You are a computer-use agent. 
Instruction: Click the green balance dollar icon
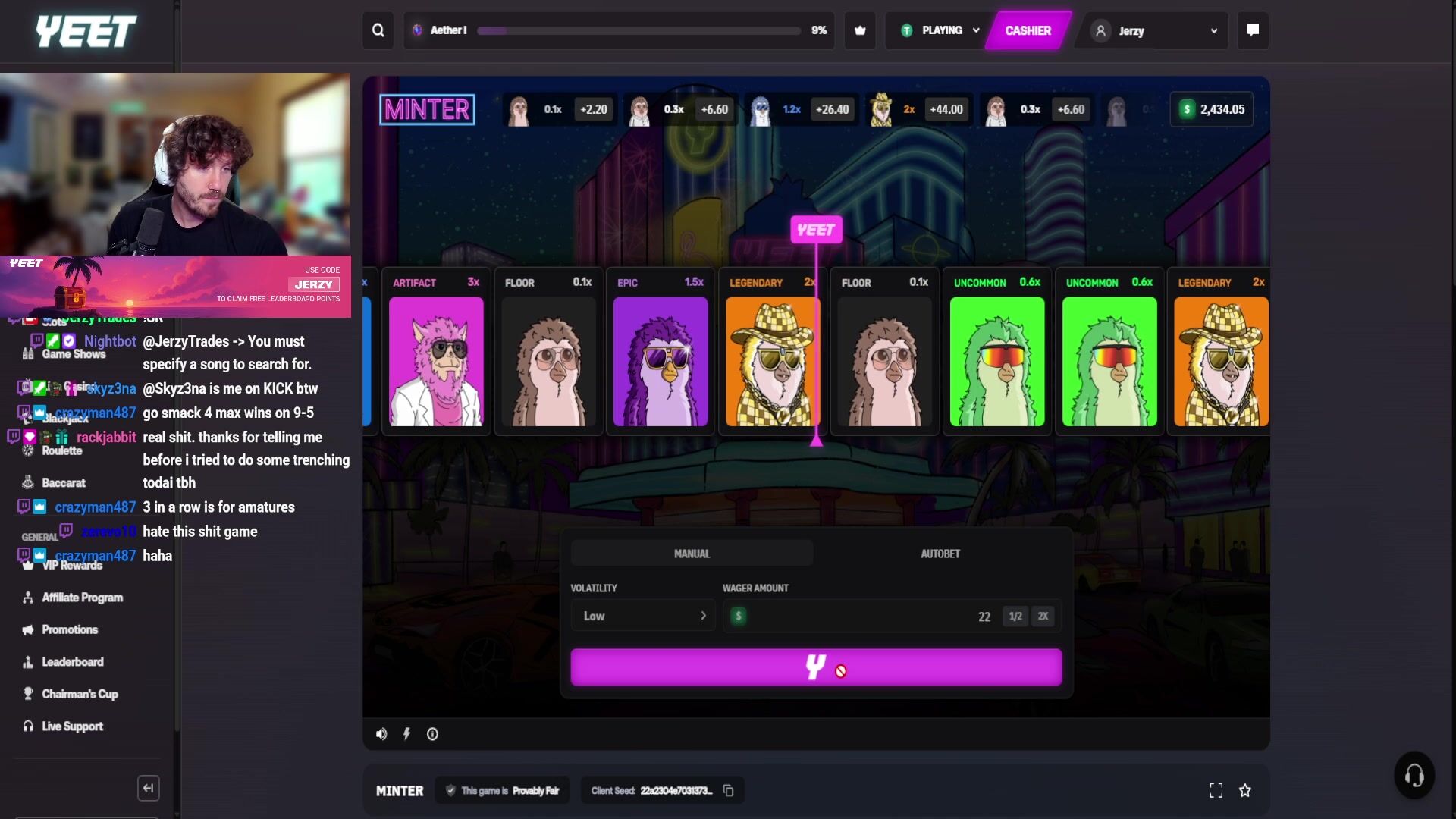[1187, 109]
